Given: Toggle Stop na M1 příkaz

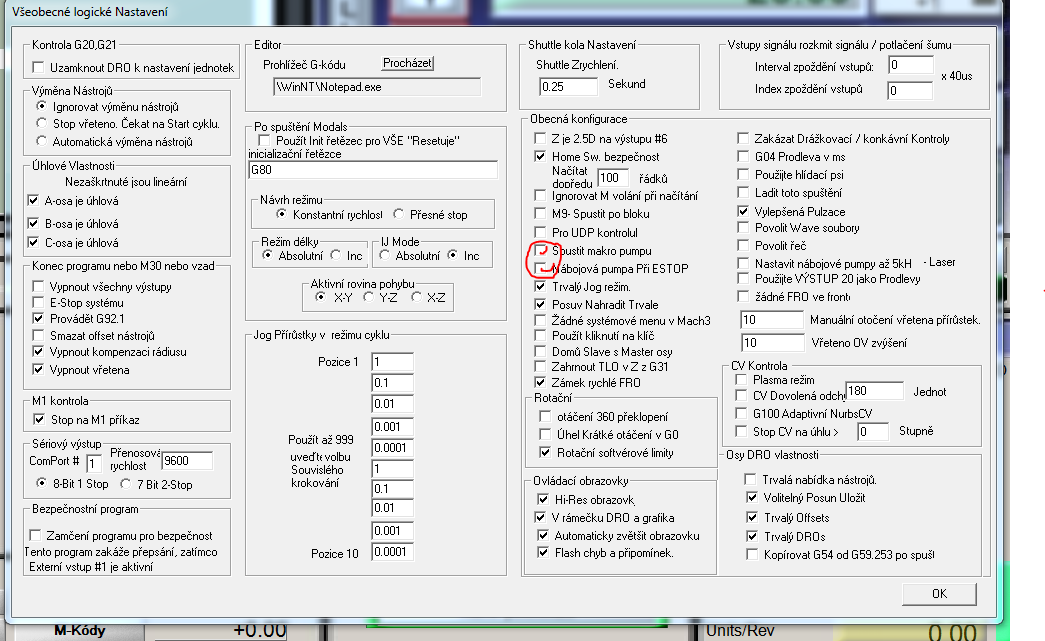Looking at the screenshot, I should [x=40, y=420].
